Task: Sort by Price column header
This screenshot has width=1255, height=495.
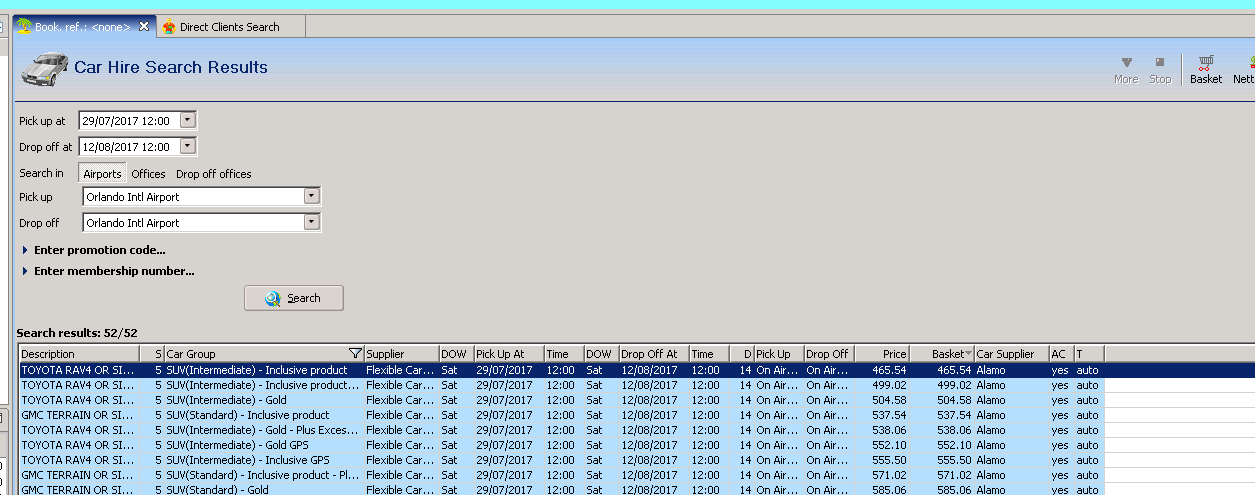Action: click(x=881, y=354)
